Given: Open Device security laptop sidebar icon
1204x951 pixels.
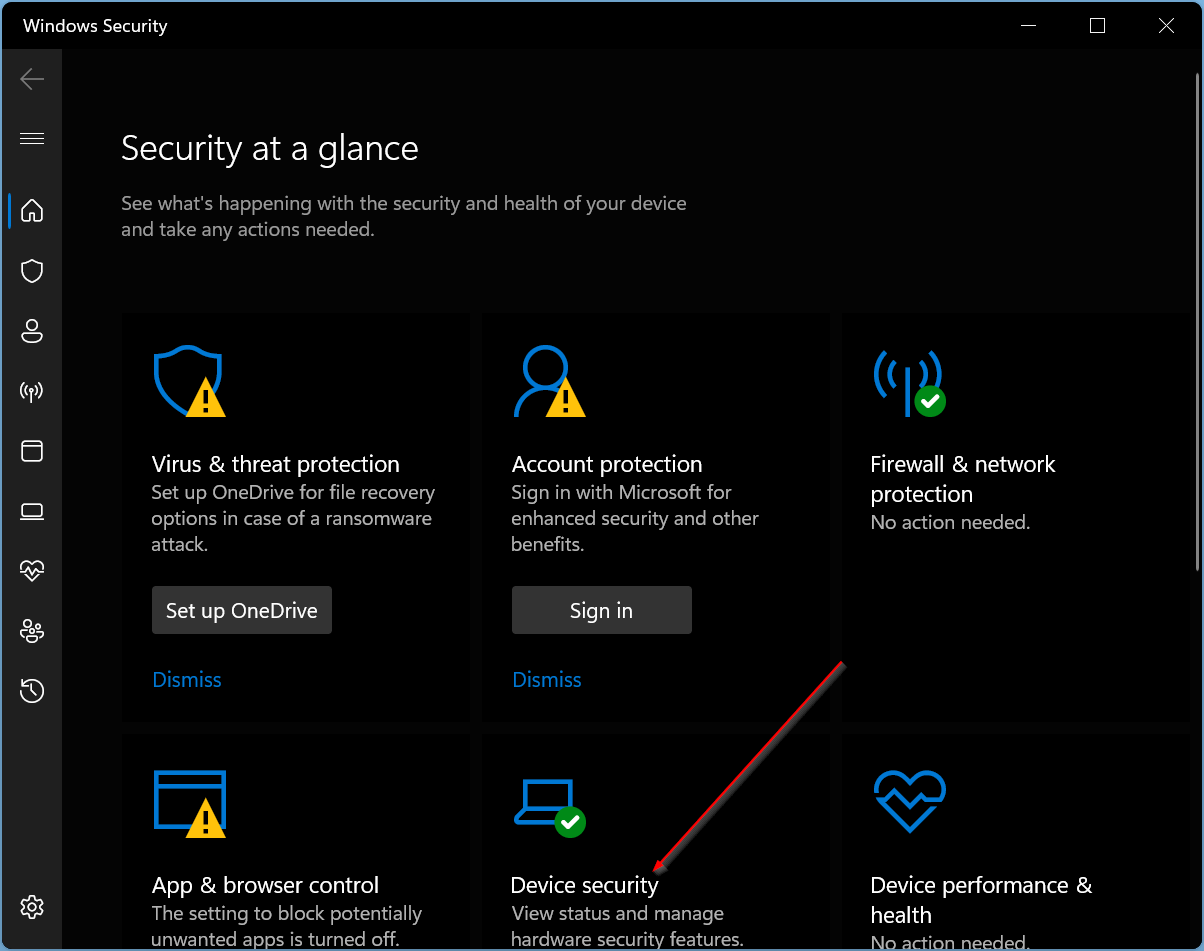Looking at the screenshot, I should click(x=32, y=512).
